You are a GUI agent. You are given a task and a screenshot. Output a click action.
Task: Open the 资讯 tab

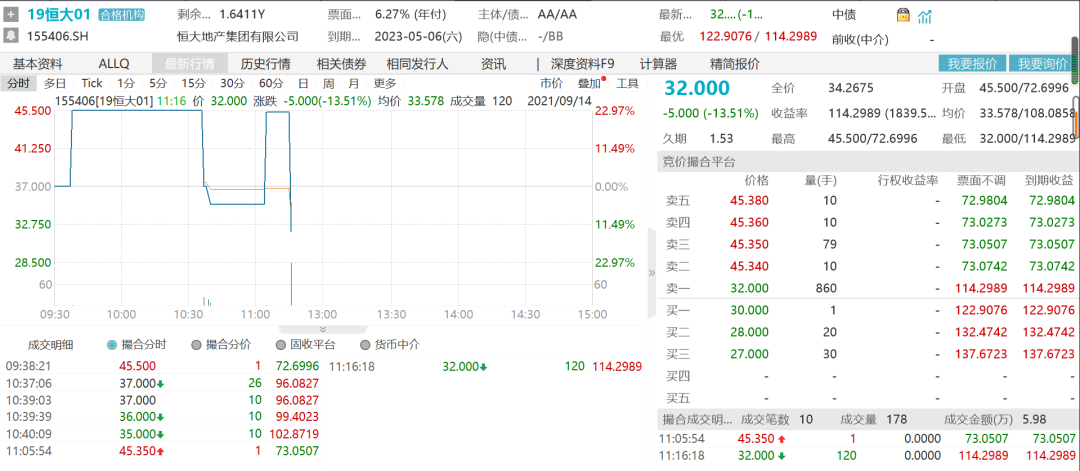click(493, 64)
